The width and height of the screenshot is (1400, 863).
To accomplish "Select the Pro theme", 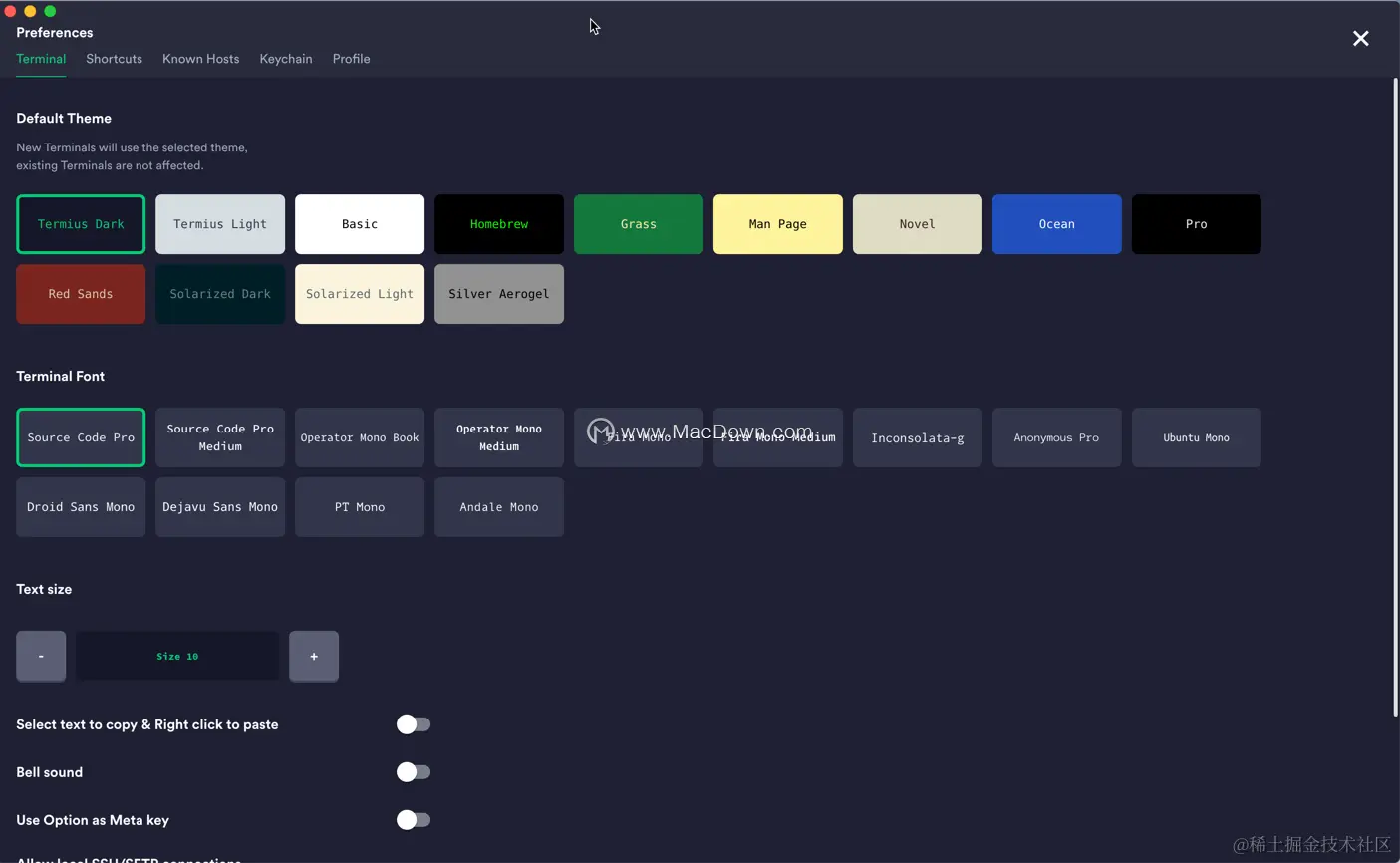I will pos(1197,224).
